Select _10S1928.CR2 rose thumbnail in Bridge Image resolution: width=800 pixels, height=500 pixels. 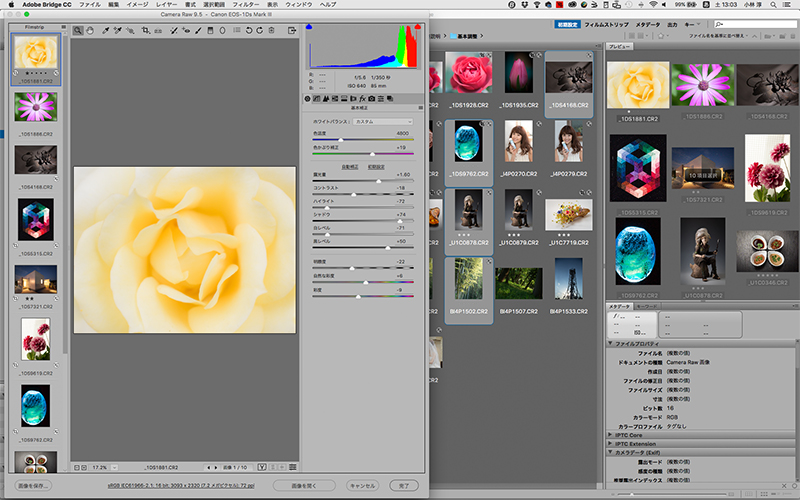pyautogui.click(x=469, y=72)
